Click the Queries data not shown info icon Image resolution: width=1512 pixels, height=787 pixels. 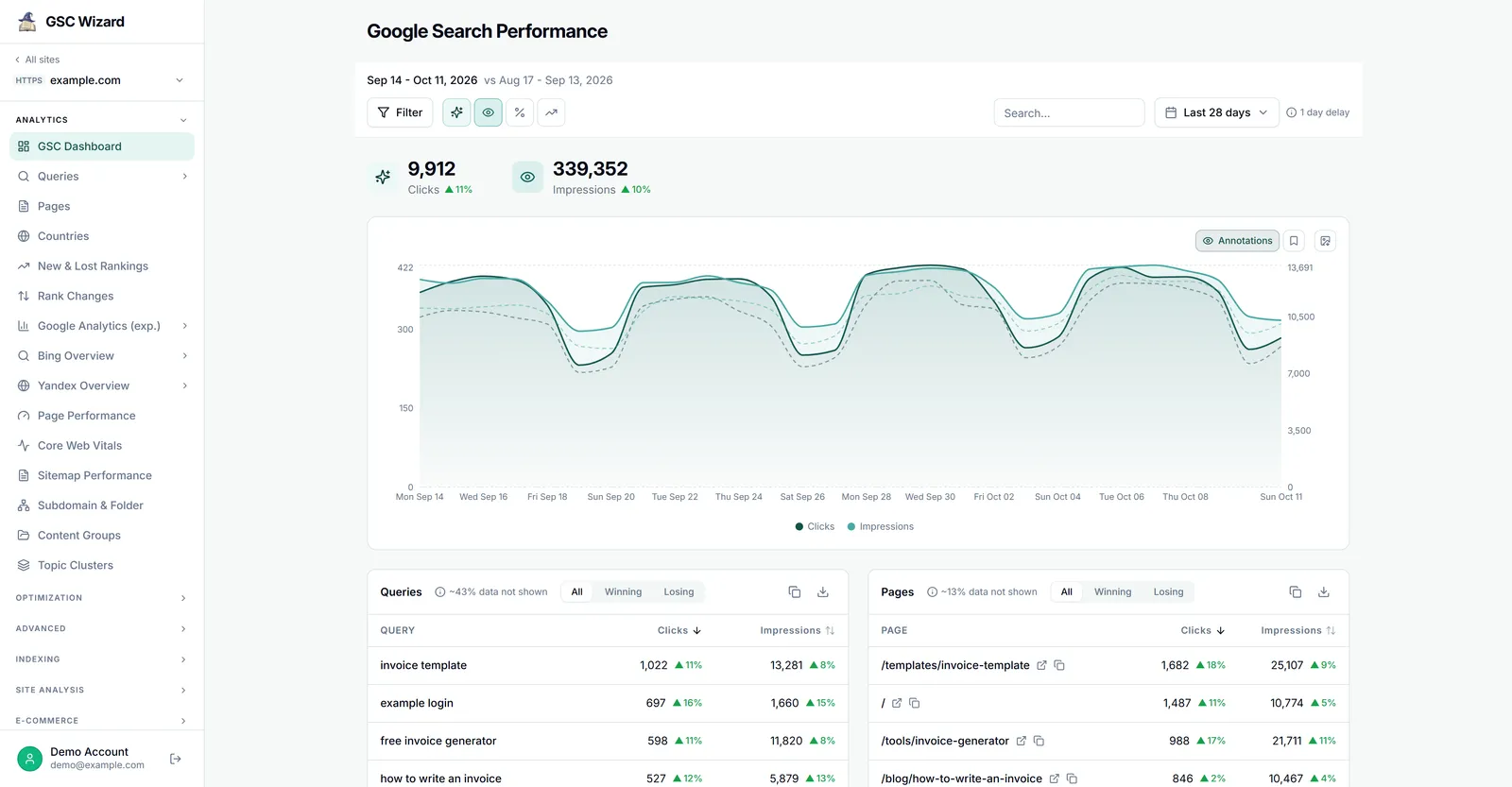(x=440, y=592)
